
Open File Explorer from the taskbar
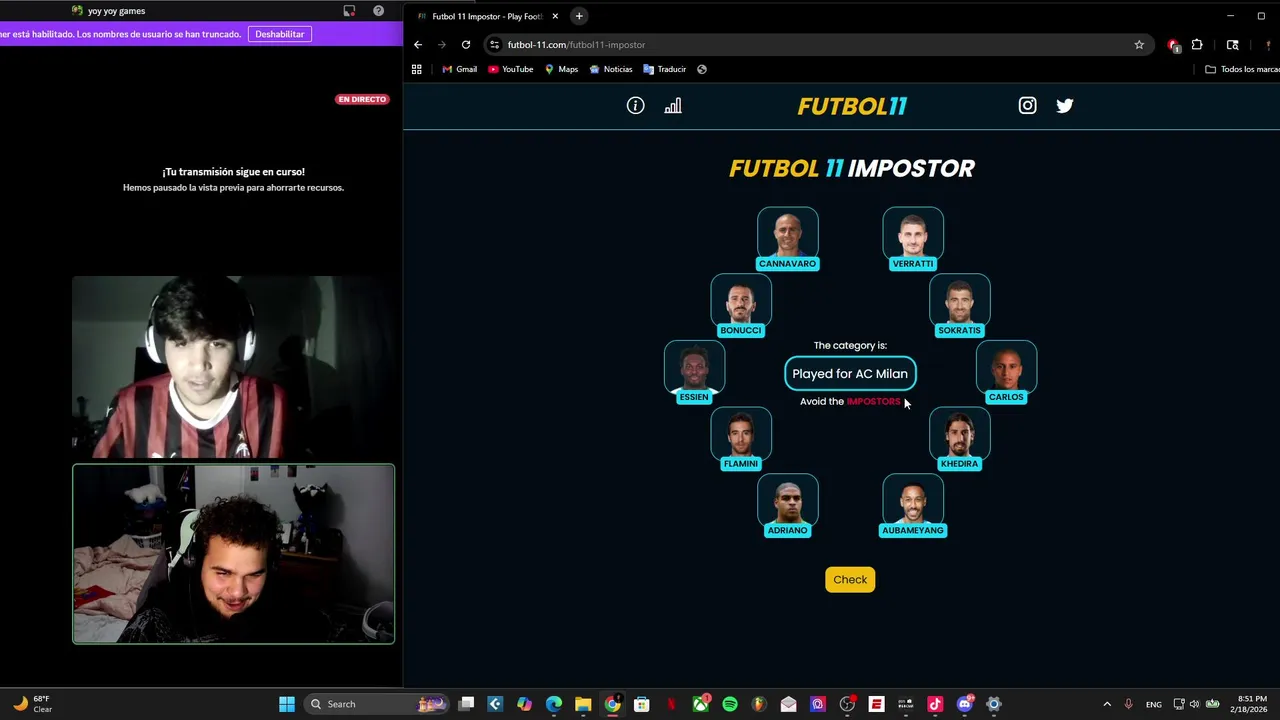click(x=583, y=704)
